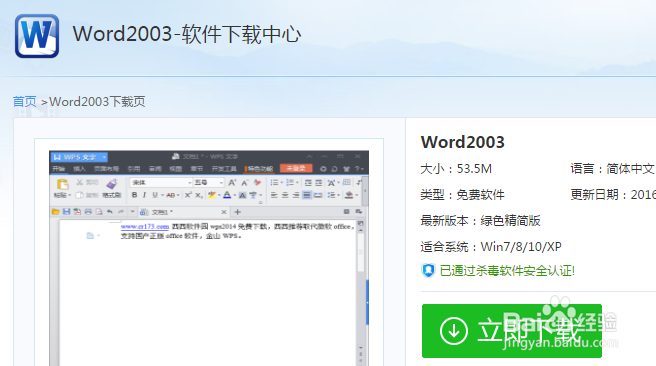
Task: Click the character shading A icon
Action: [242, 195]
